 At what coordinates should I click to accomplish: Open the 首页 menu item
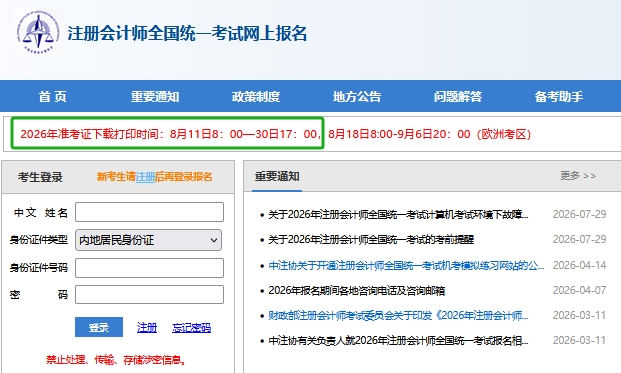52,97
